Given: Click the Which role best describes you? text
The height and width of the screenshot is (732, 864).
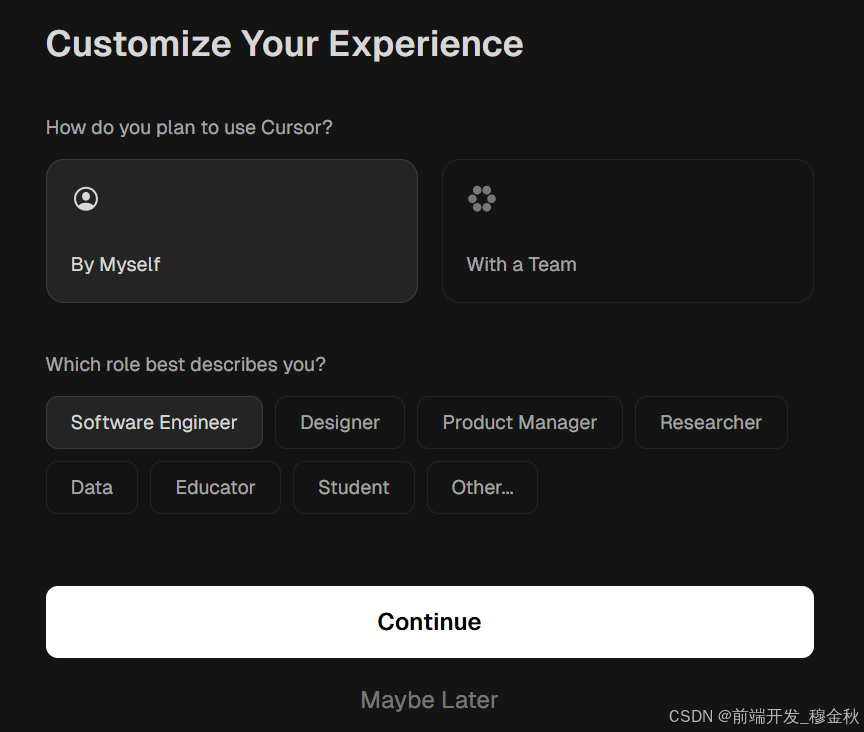Looking at the screenshot, I should pyautogui.click(x=186, y=364).
